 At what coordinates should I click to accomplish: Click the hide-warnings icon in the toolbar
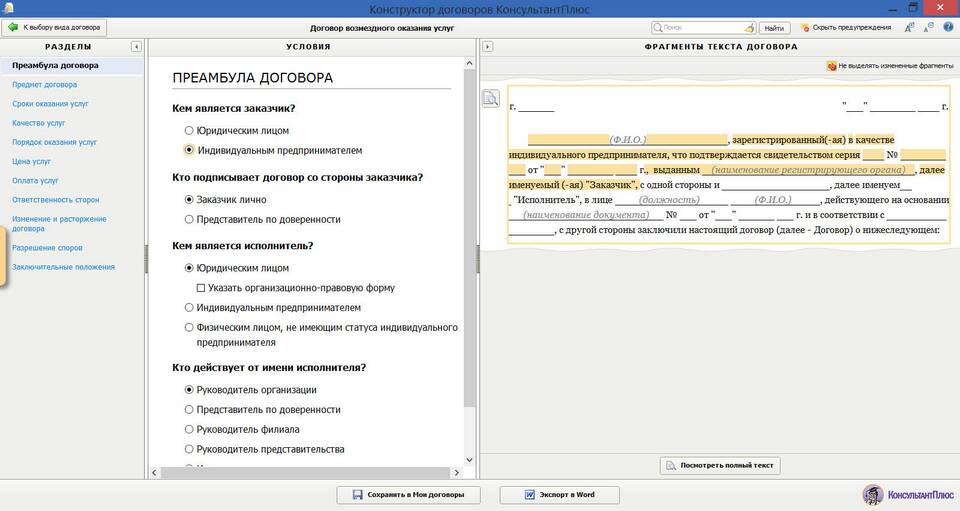click(x=804, y=28)
